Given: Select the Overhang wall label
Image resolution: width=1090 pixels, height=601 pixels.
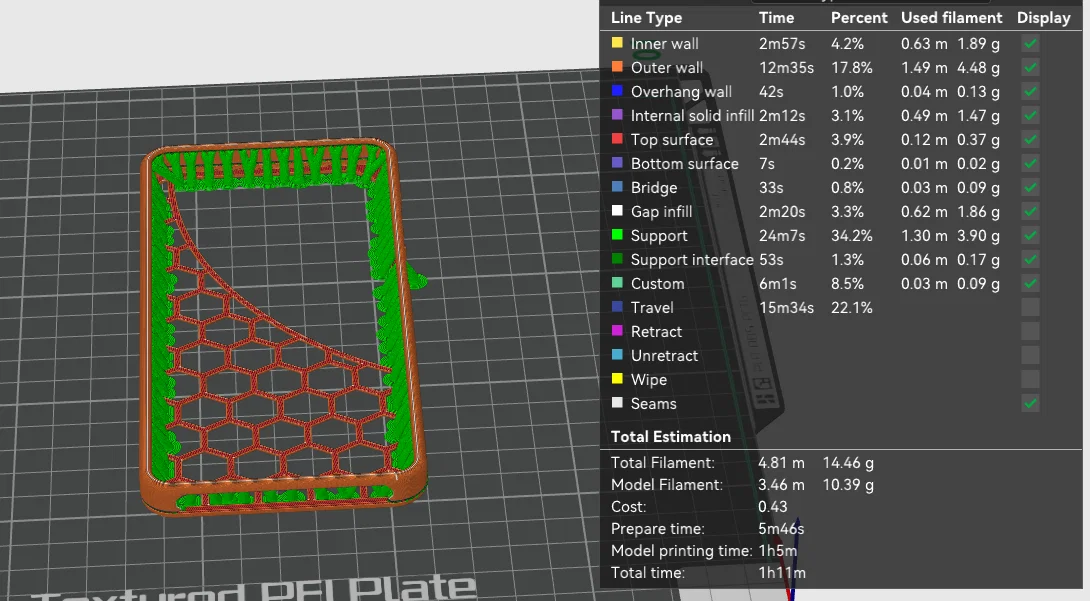Looking at the screenshot, I should click(x=681, y=92).
